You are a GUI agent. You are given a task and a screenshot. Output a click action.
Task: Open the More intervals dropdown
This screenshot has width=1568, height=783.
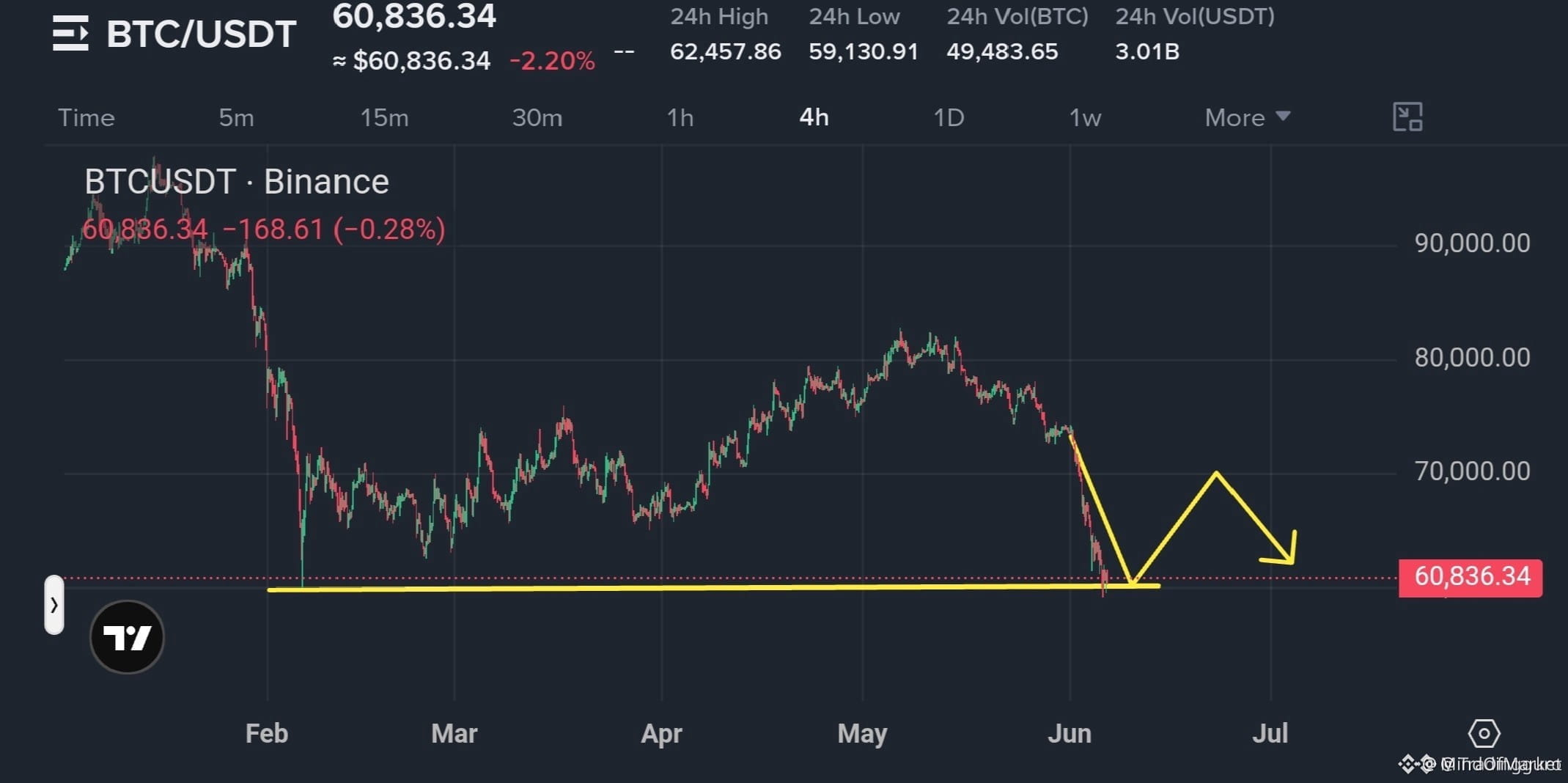tap(1248, 117)
